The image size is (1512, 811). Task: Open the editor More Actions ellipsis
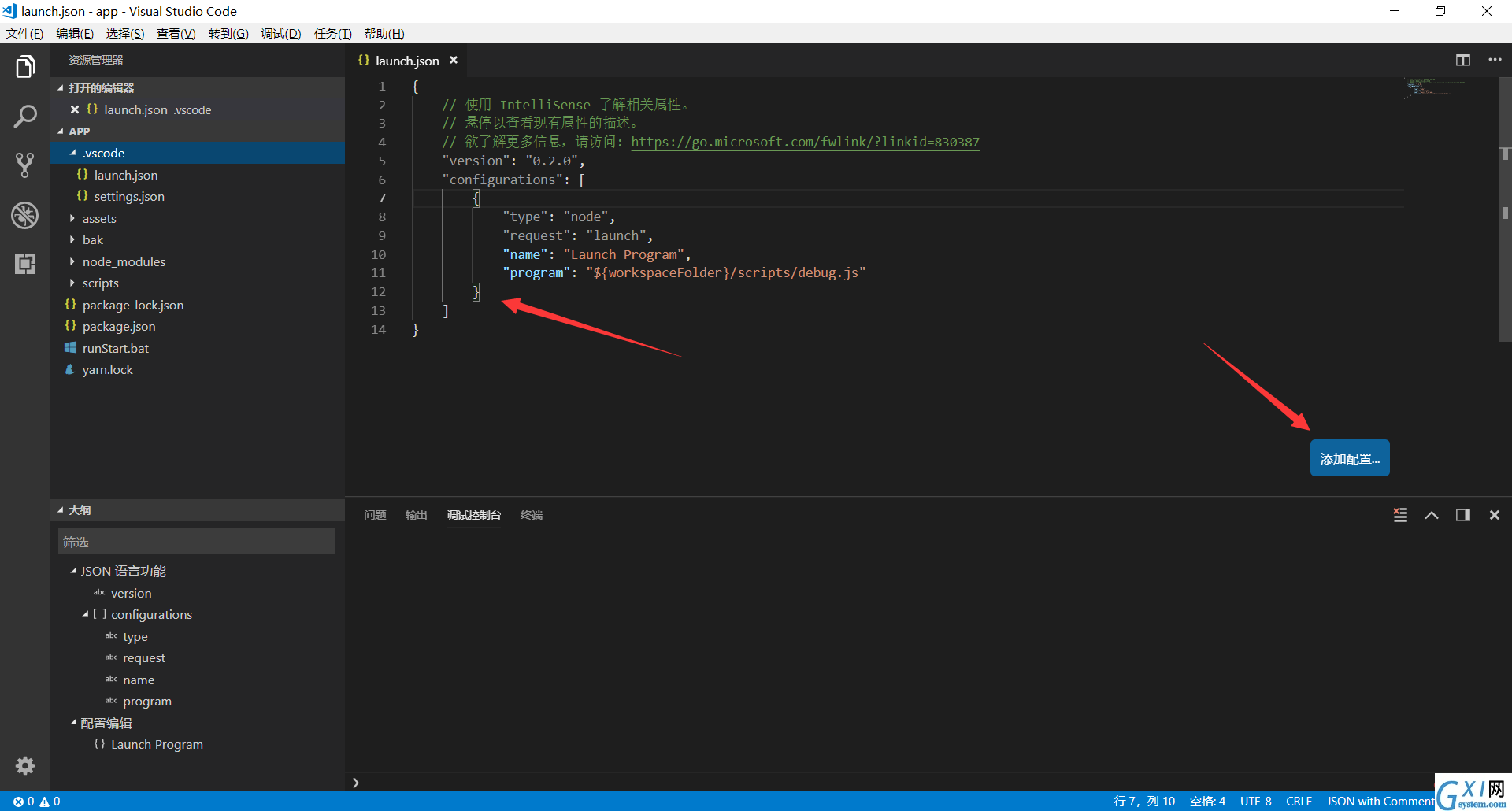pyautogui.click(x=1495, y=60)
